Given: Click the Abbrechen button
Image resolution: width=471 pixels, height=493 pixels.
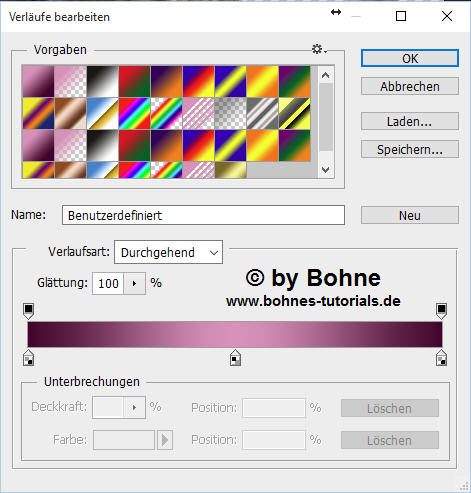Looking at the screenshot, I should [410, 86].
